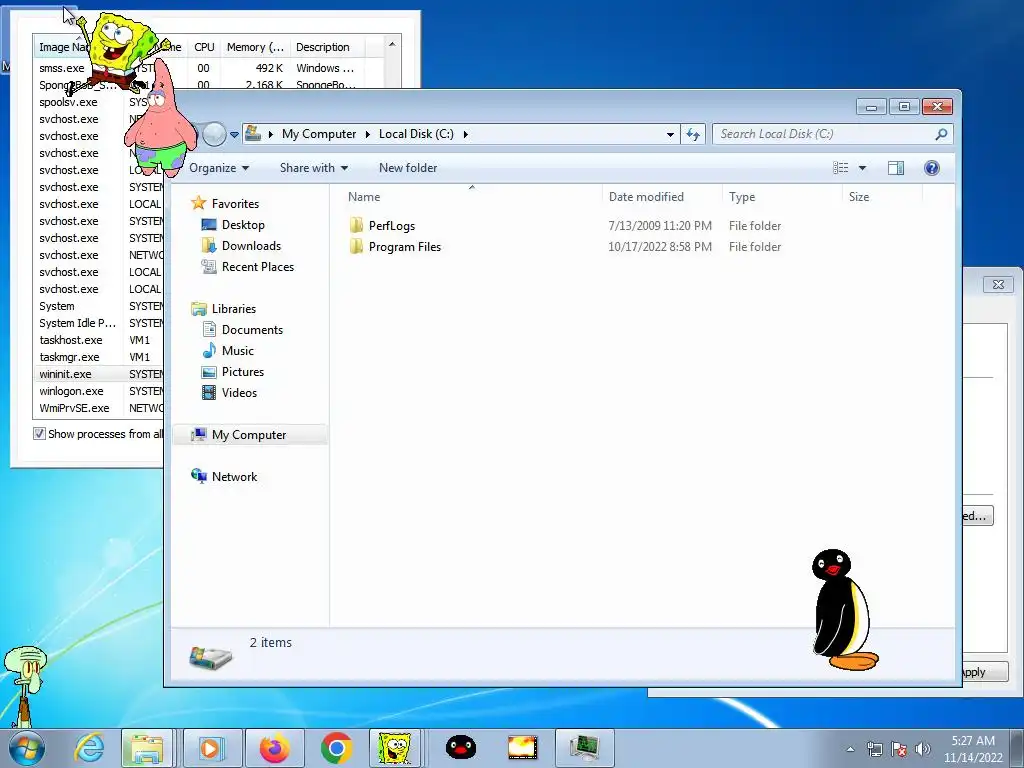
Task: Open the Windows Start menu orb
Action: [x=26, y=748]
